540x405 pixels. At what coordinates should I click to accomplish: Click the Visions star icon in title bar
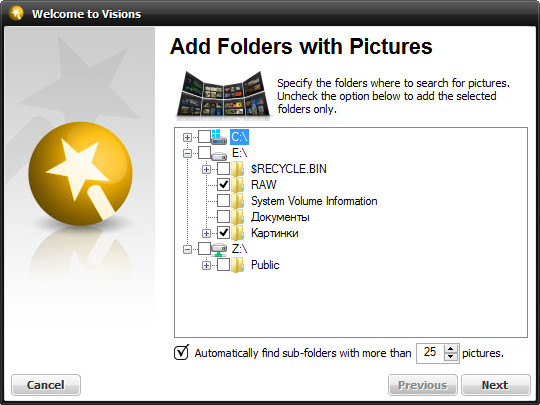[16, 13]
